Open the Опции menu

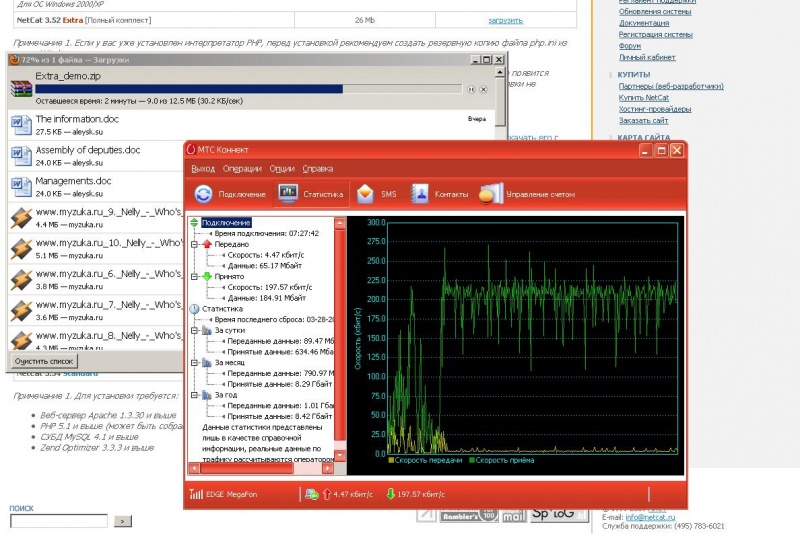pyautogui.click(x=282, y=169)
